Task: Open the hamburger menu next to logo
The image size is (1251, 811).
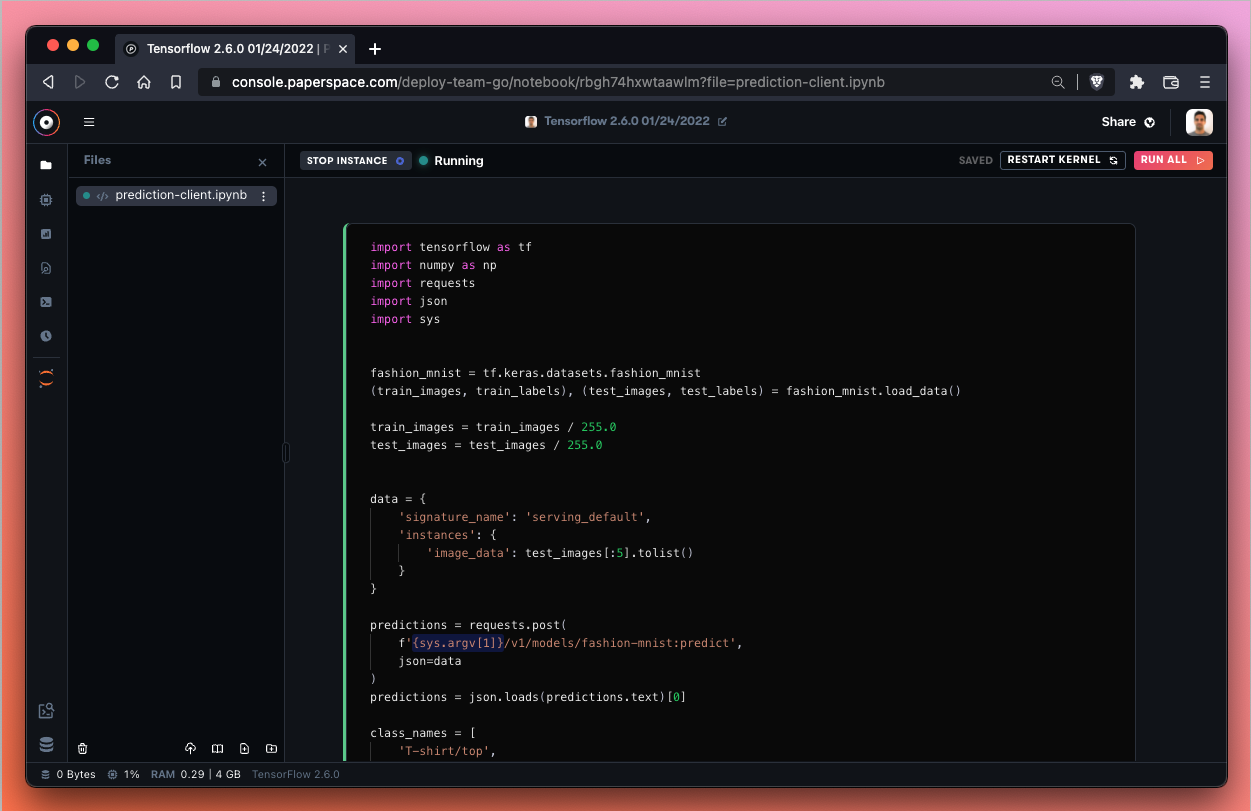Action: pos(89,122)
